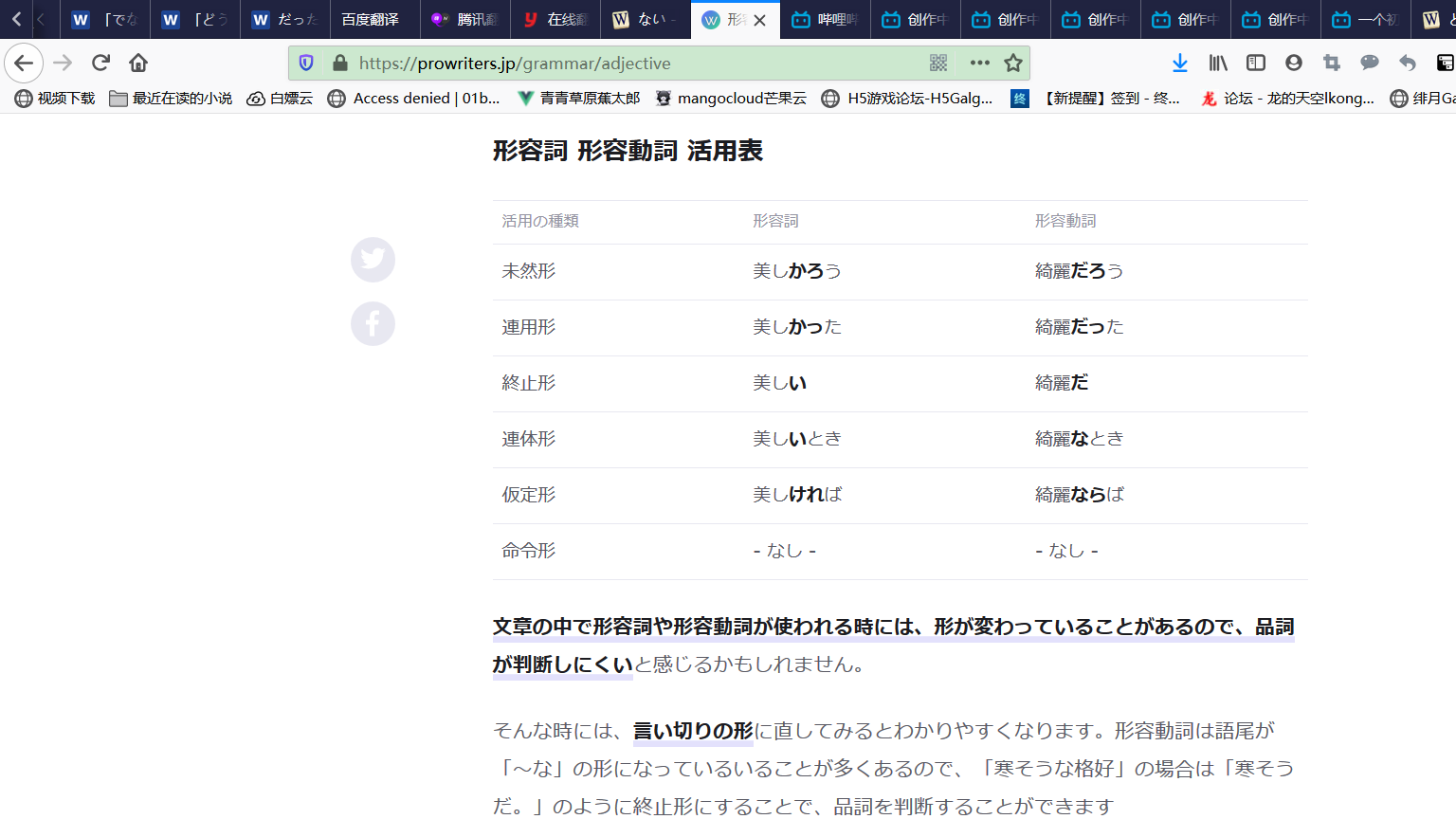Switch to the 「どう Word tab
Viewport: 1456px width, 819px height.
pyautogui.click(x=195, y=20)
